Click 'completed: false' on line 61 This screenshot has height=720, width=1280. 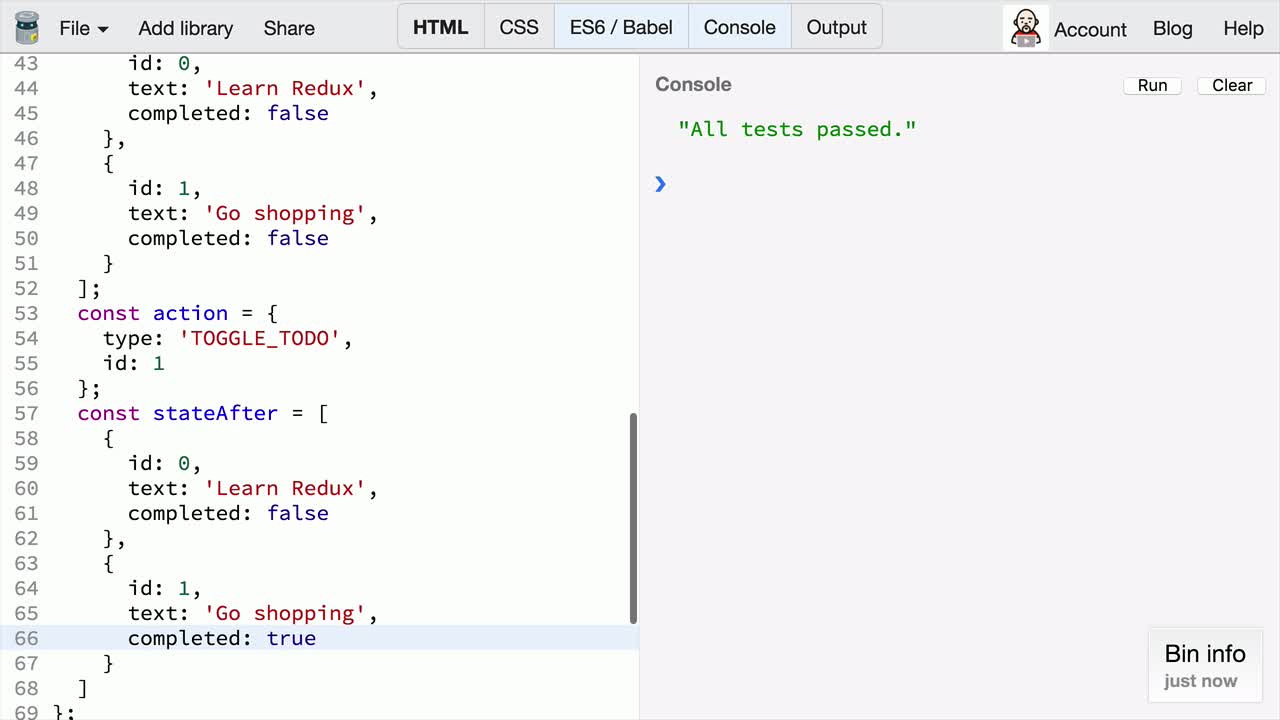point(228,513)
